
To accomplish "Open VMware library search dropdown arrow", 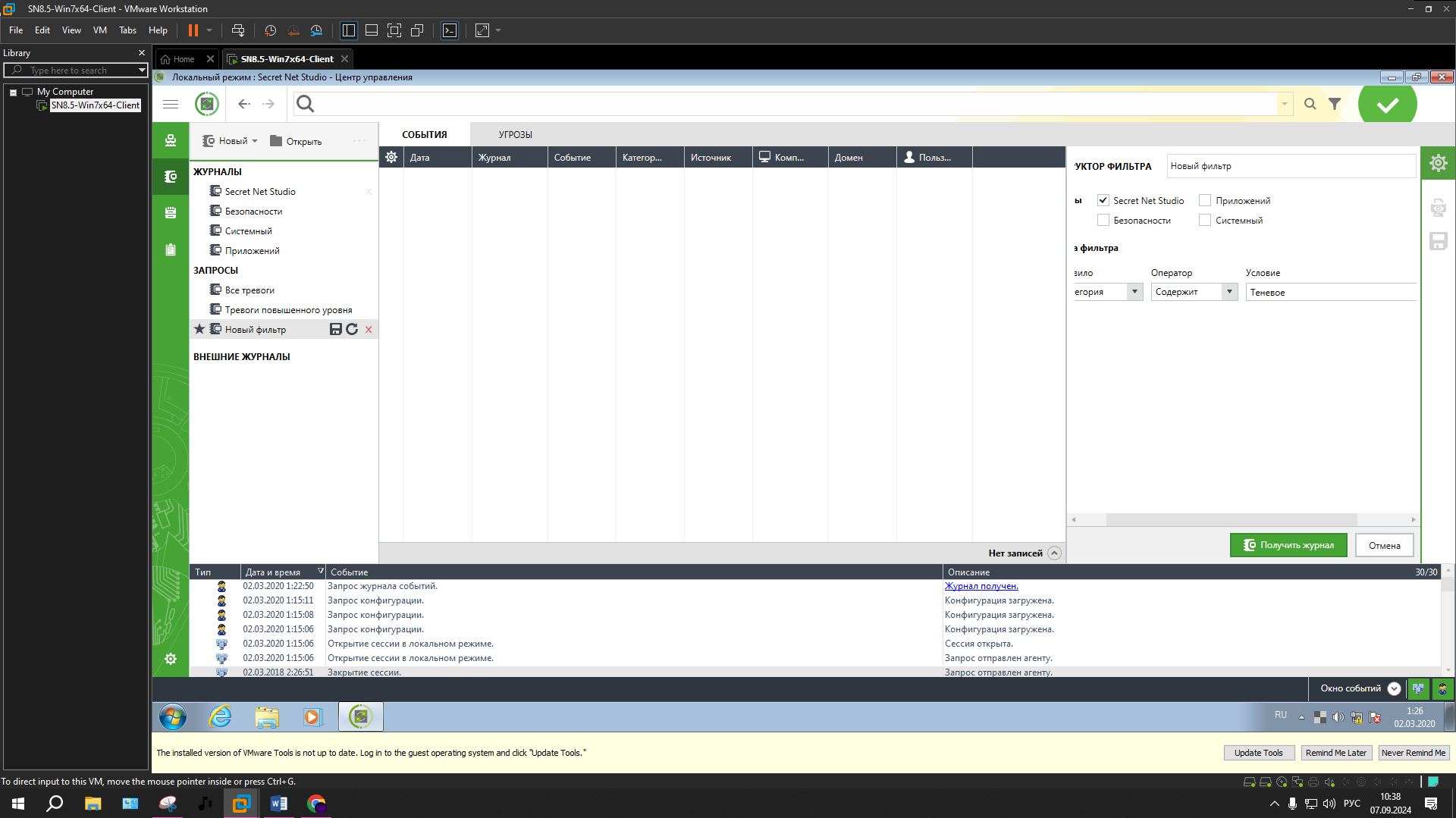I will point(142,71).
